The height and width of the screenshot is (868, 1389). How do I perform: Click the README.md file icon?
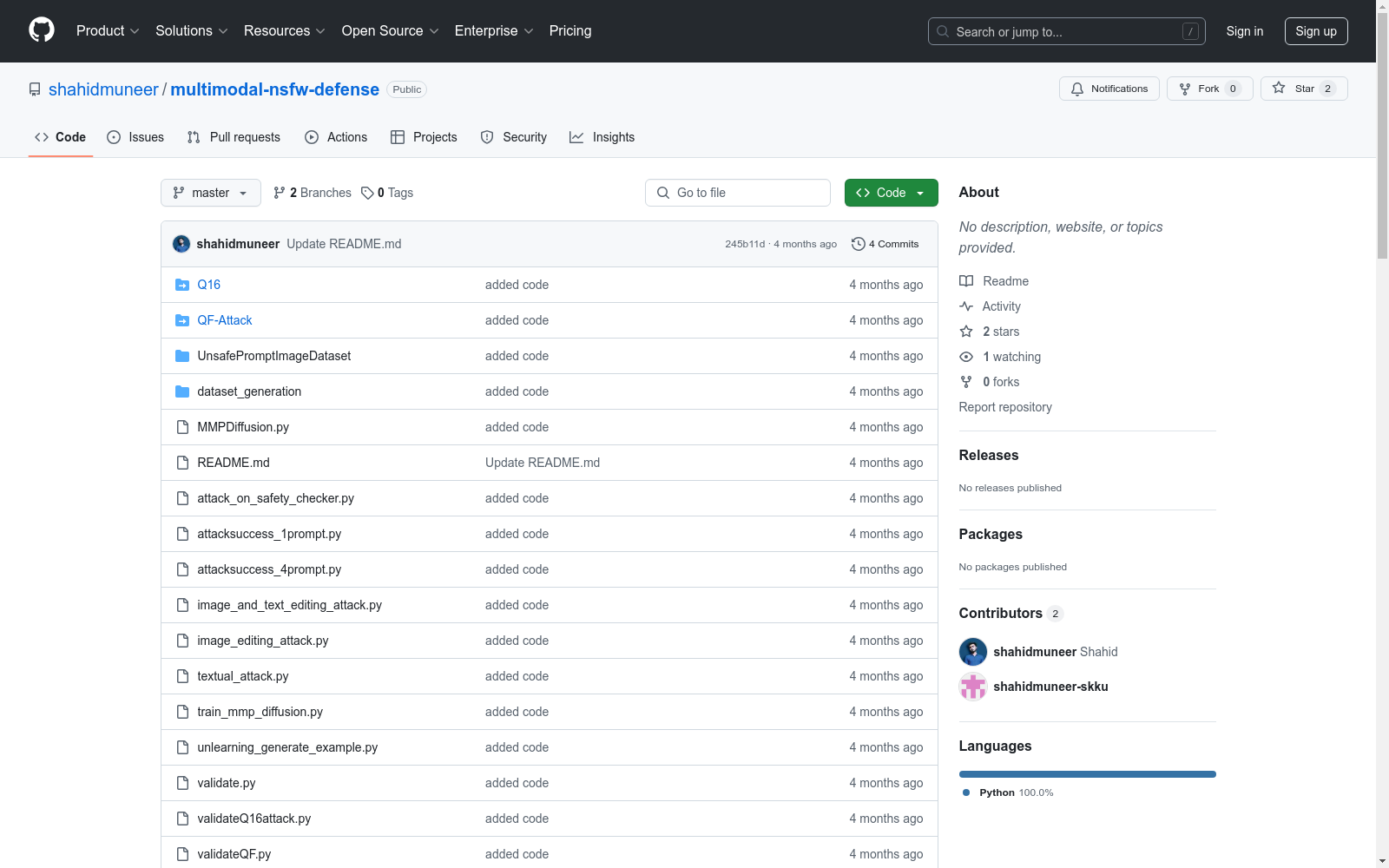tap(182, 463)
